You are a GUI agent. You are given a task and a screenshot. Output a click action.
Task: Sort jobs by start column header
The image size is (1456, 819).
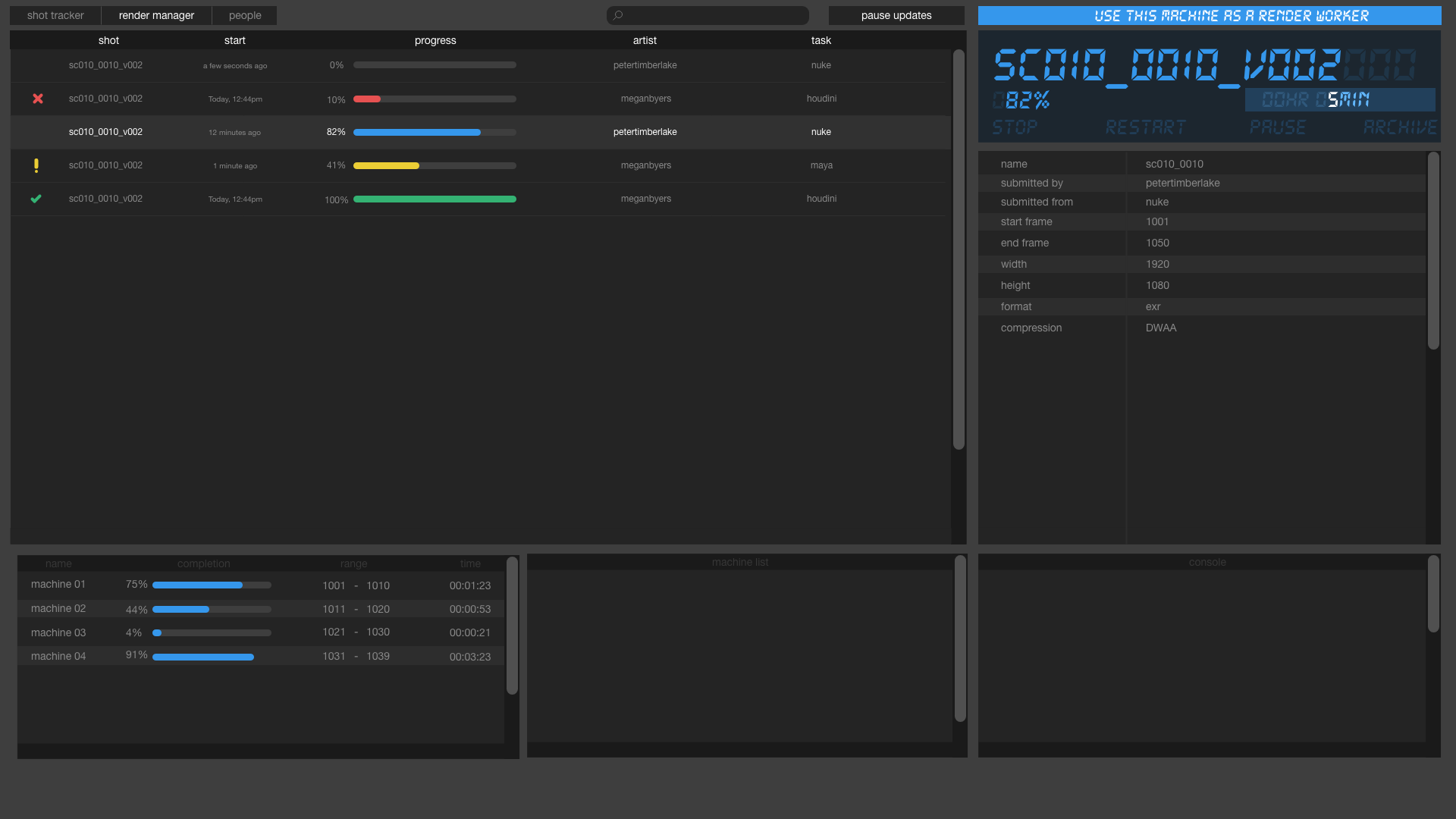[235, 40]
